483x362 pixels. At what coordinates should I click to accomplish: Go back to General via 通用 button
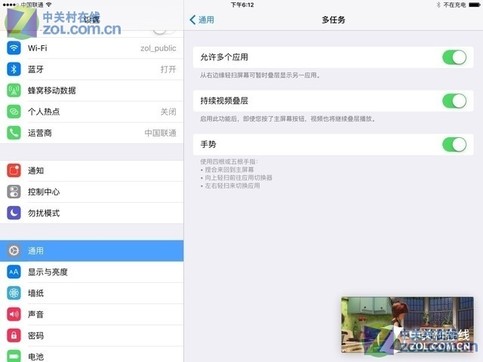(x=202, y=20)
